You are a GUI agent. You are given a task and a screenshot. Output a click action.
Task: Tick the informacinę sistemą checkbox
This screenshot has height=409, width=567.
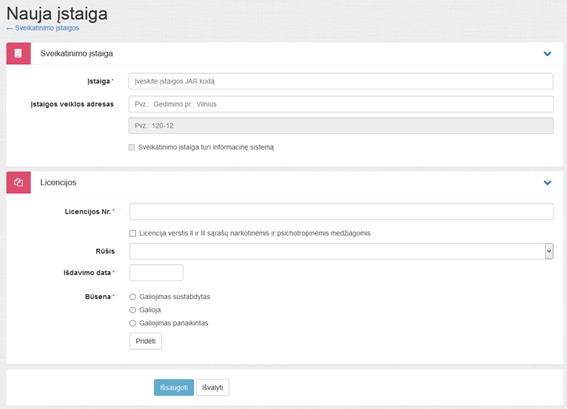[x=132, y=147]
